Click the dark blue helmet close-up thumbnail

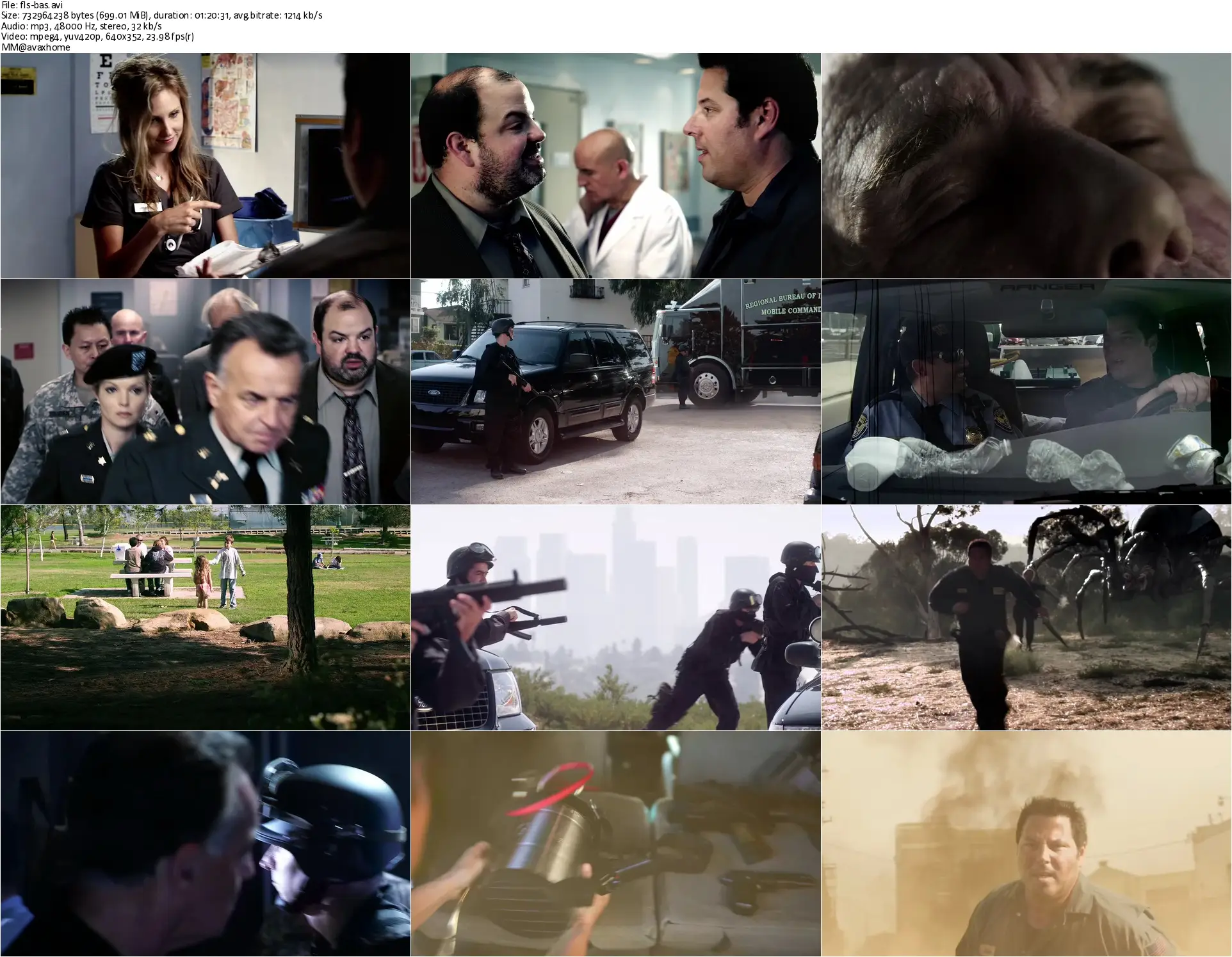(205, 843)
